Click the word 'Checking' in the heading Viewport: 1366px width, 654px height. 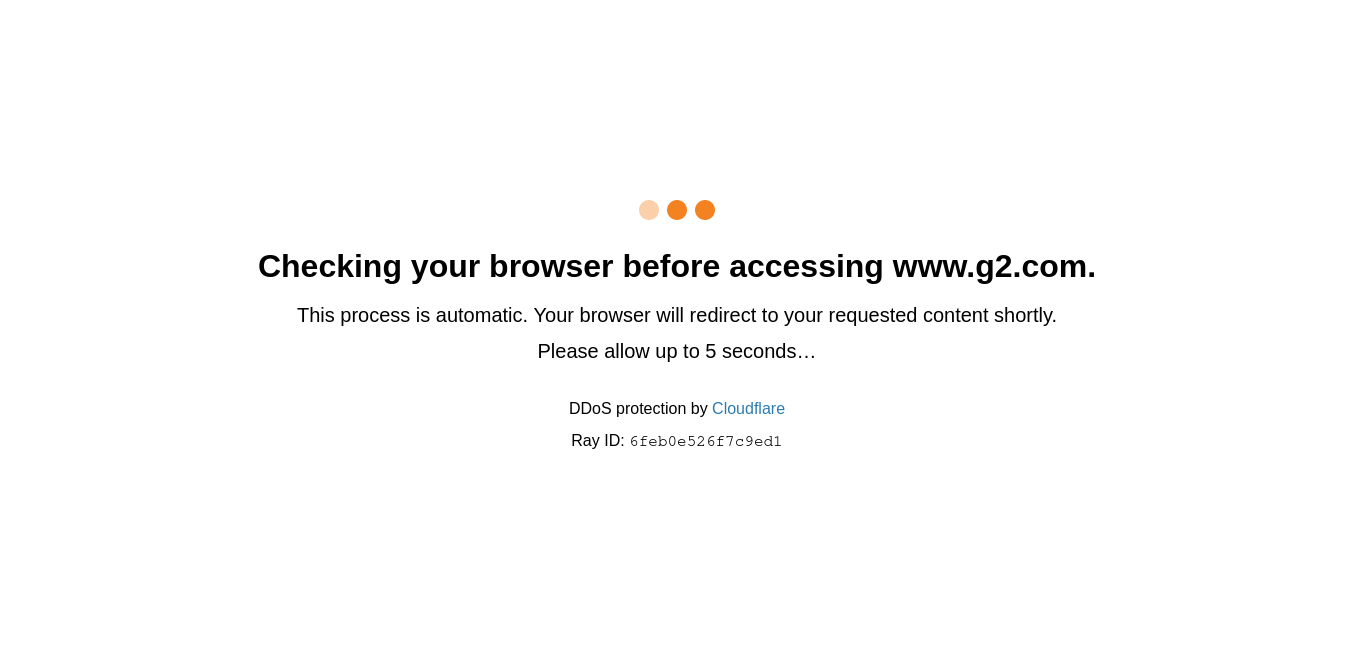(330, 266)
